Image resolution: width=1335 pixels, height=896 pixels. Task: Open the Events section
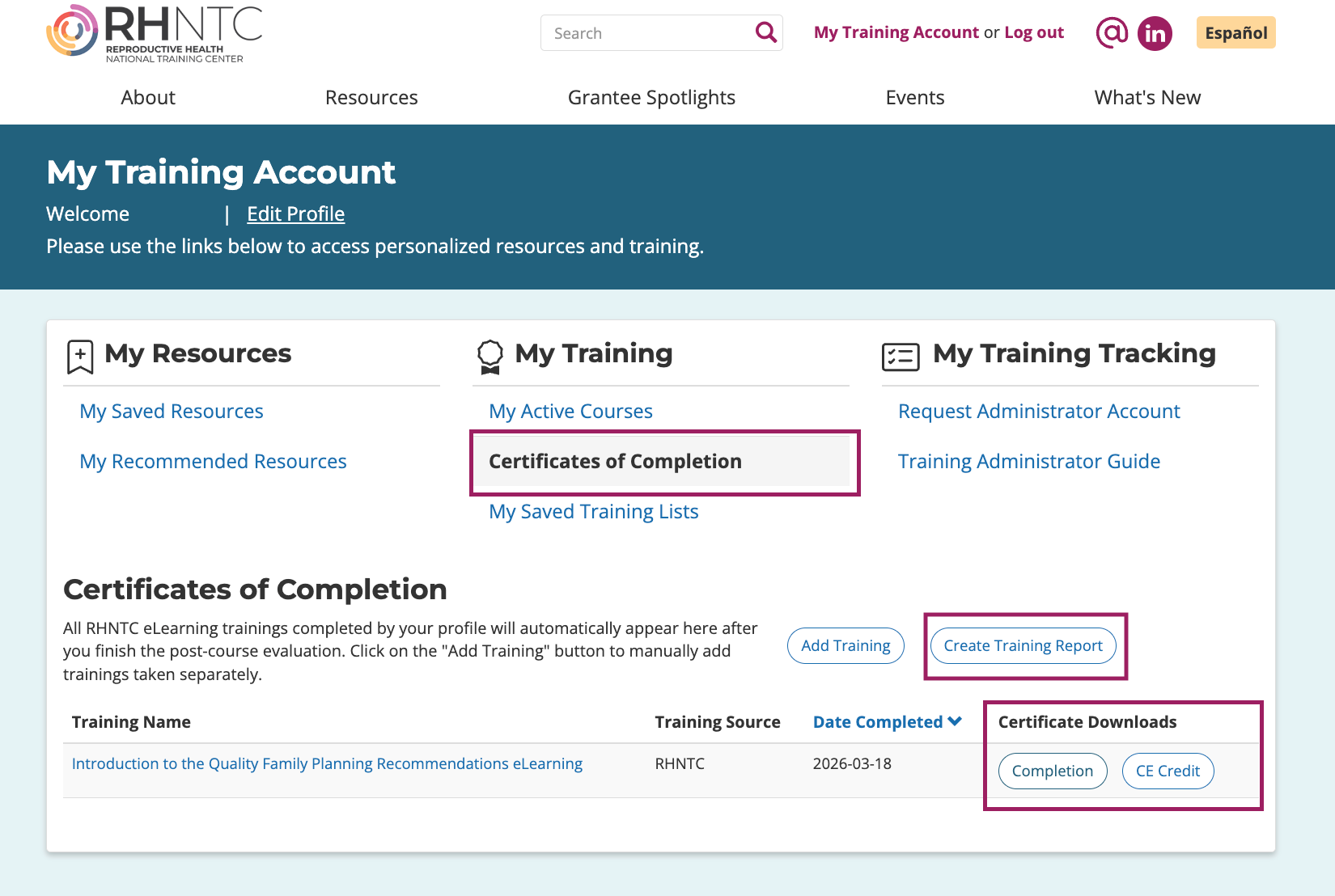coord(914,97)
